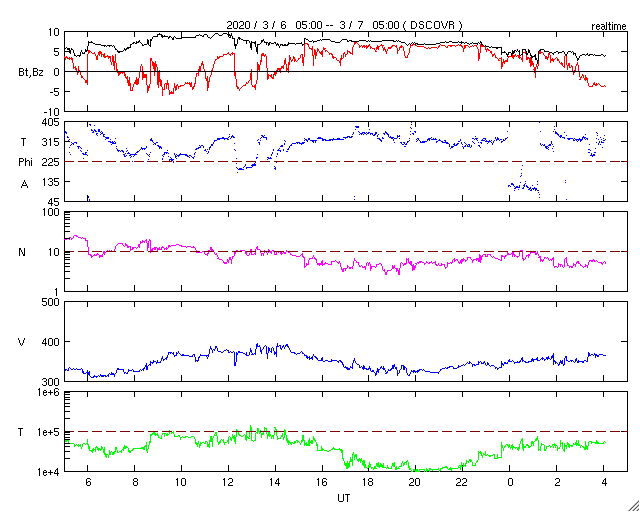This screenshot has height=512, width=640.
Task: Click the '14' hour tick on UT axis
Action: click(x=275, y=483)
